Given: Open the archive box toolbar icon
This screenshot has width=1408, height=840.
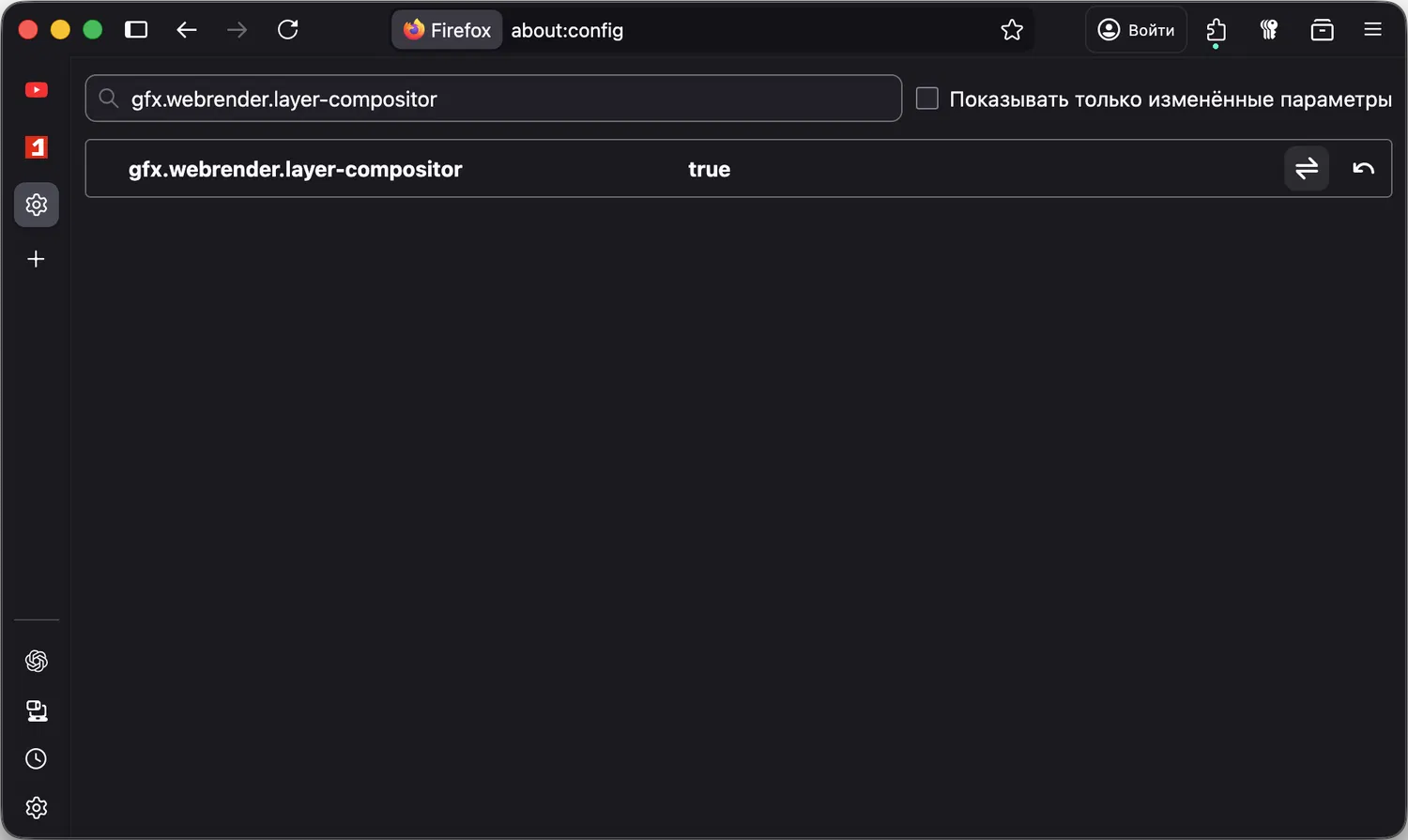Looking at the screenshot, I should (1322, 30).
